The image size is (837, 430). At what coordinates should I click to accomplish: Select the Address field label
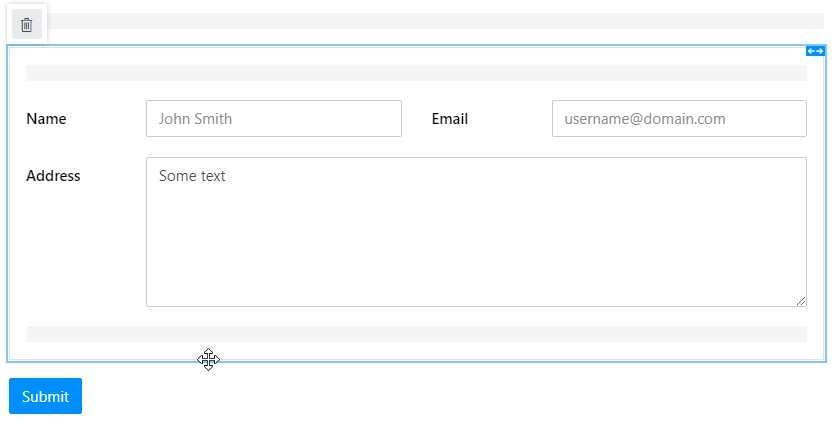53,176
